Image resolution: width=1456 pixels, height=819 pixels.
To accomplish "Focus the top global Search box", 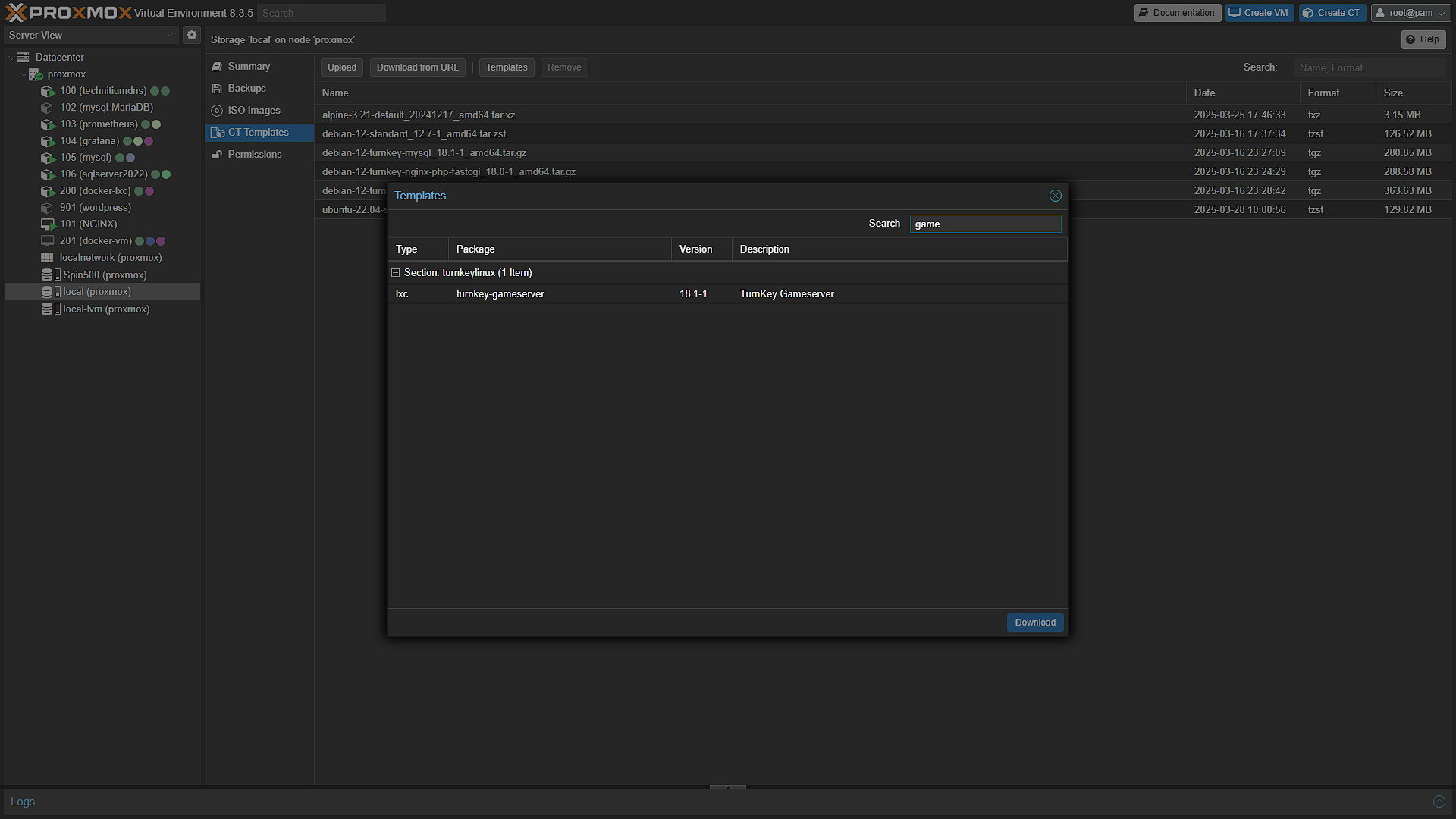I will [322, 13].
